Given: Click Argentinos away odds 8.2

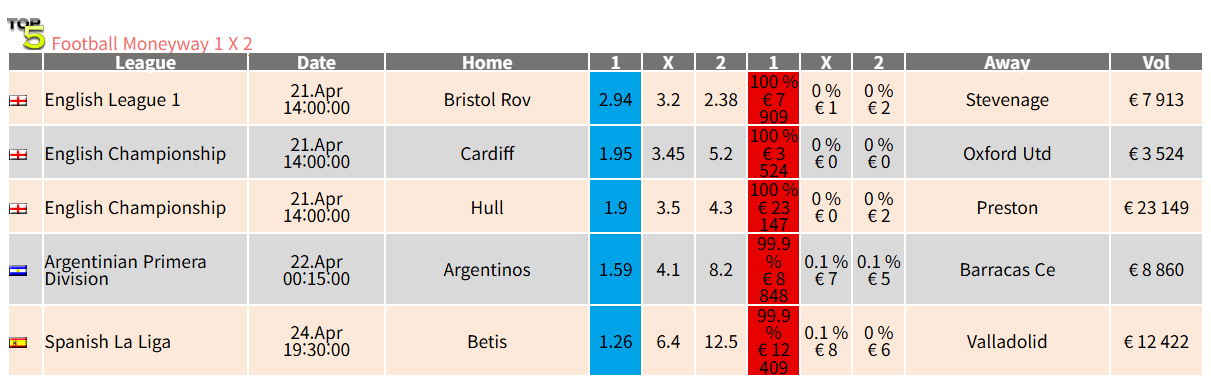Looking at the screenshot, I should pyautogui.click(x=721, y=270).
